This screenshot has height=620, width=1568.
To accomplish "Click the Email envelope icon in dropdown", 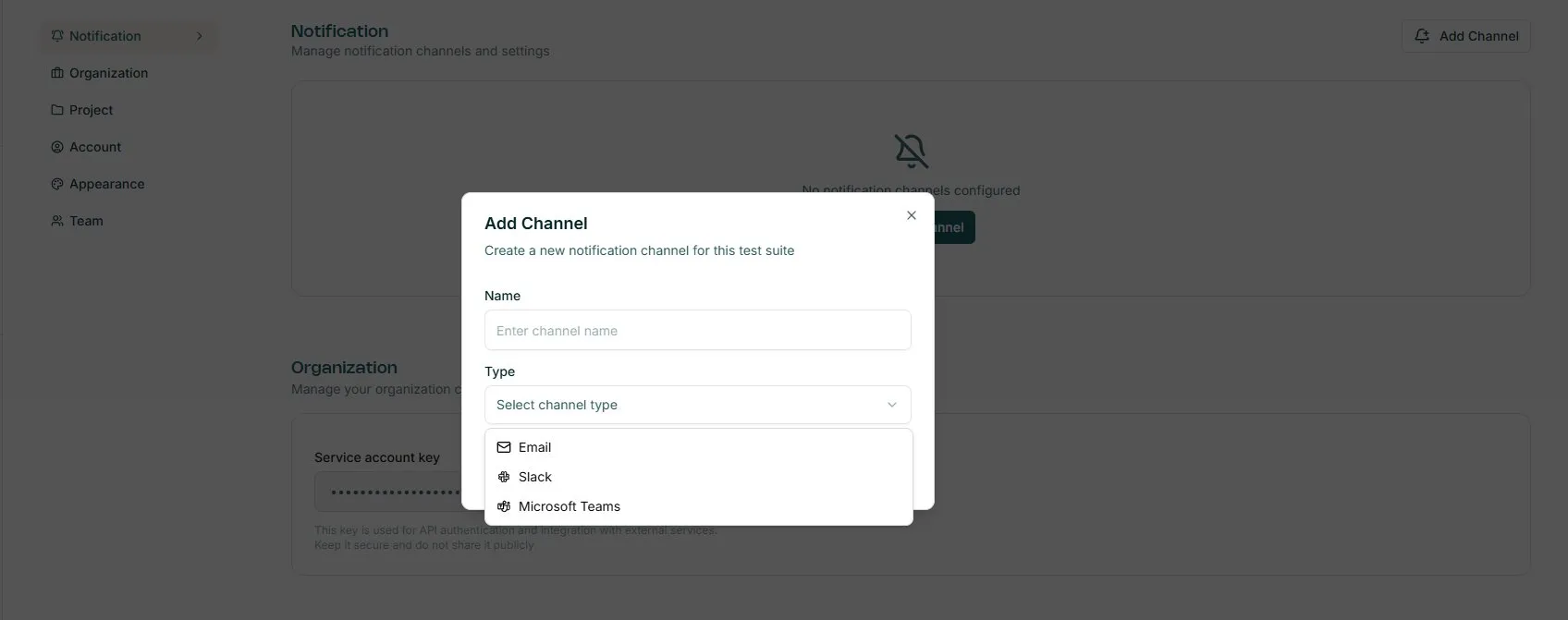I will 504,447.
